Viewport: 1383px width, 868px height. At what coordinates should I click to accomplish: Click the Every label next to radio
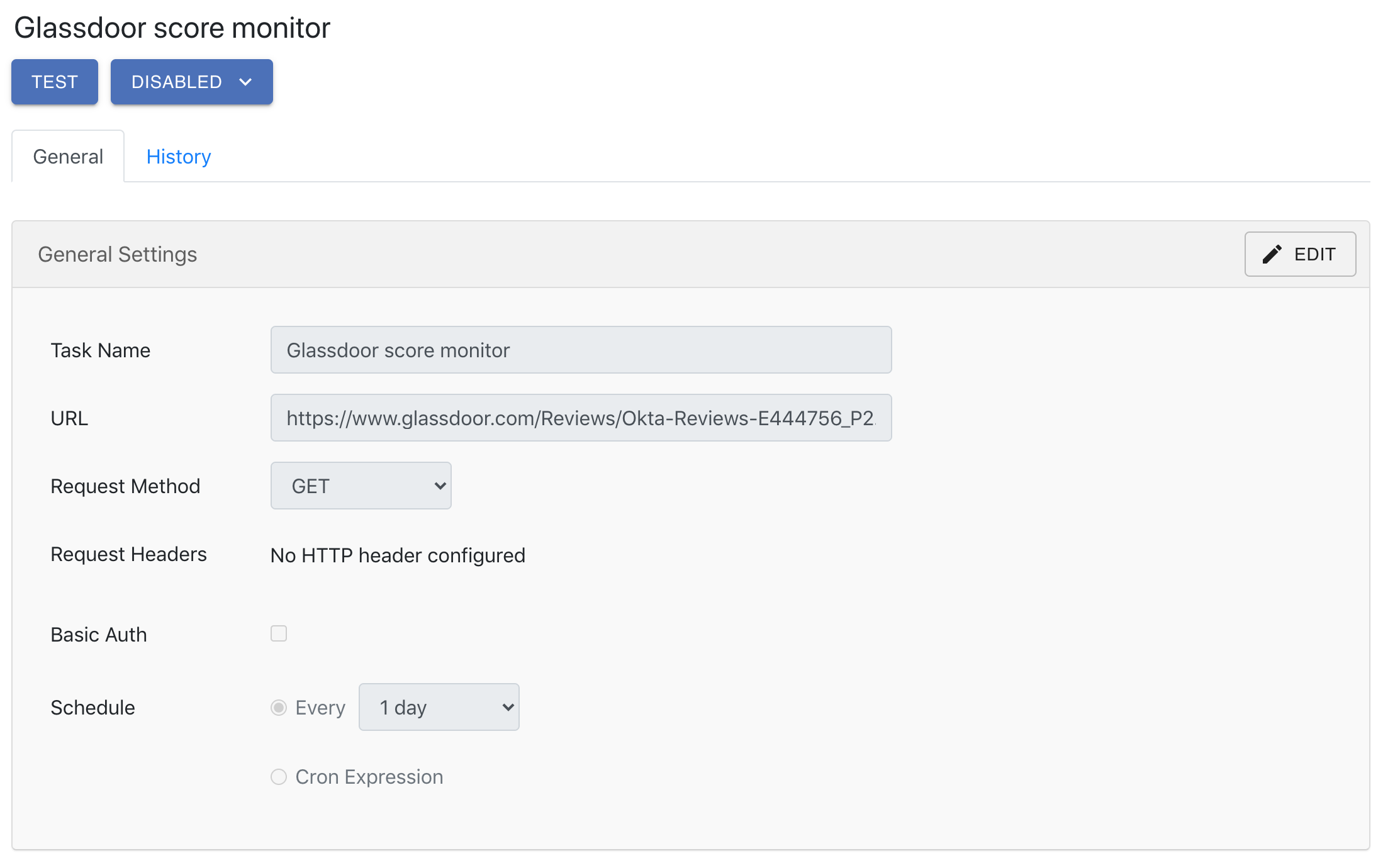320,708
